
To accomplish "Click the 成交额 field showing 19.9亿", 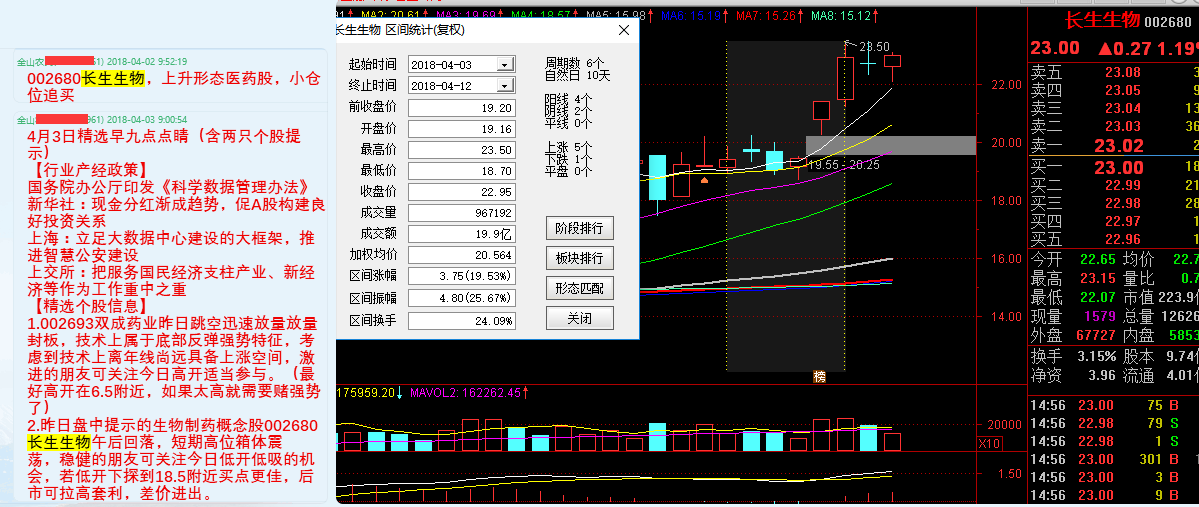I will click(462, 233).
